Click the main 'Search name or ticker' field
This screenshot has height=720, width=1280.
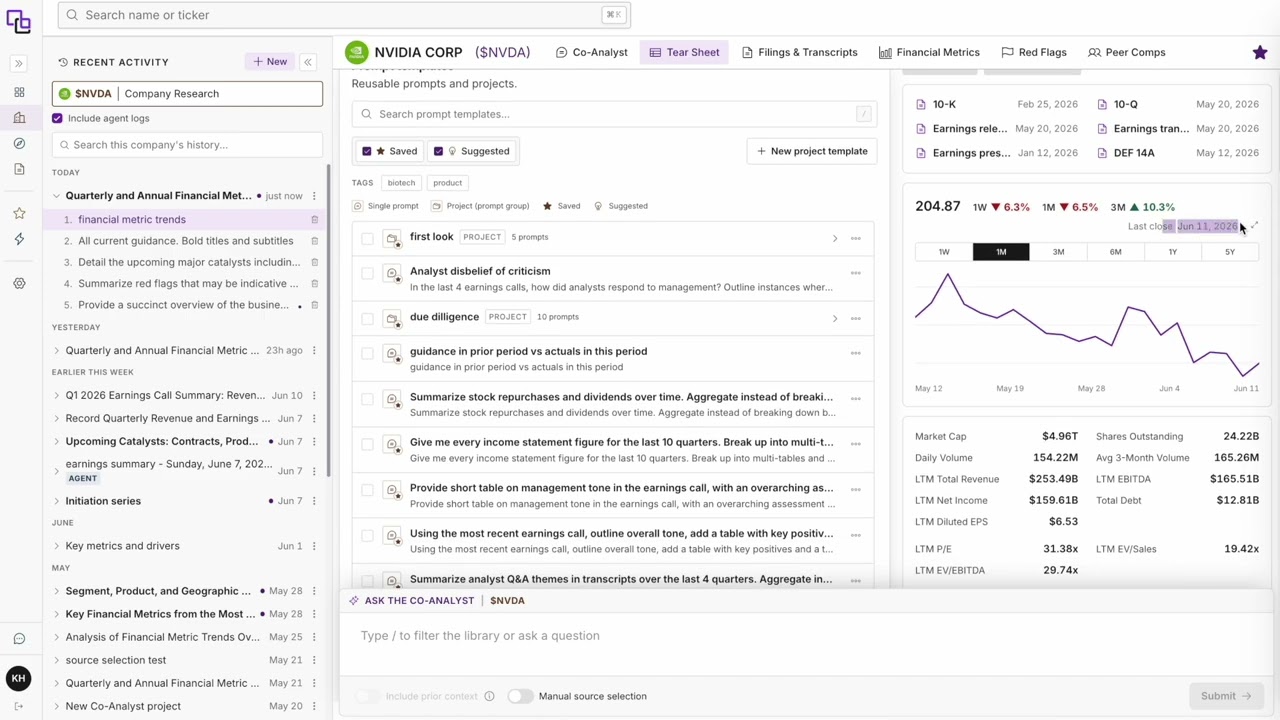(344, 15)
